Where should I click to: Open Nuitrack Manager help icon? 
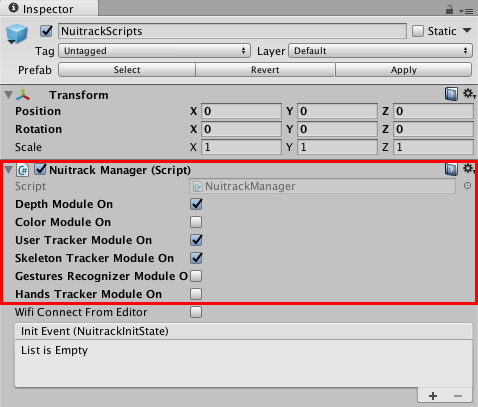(451, 169)
